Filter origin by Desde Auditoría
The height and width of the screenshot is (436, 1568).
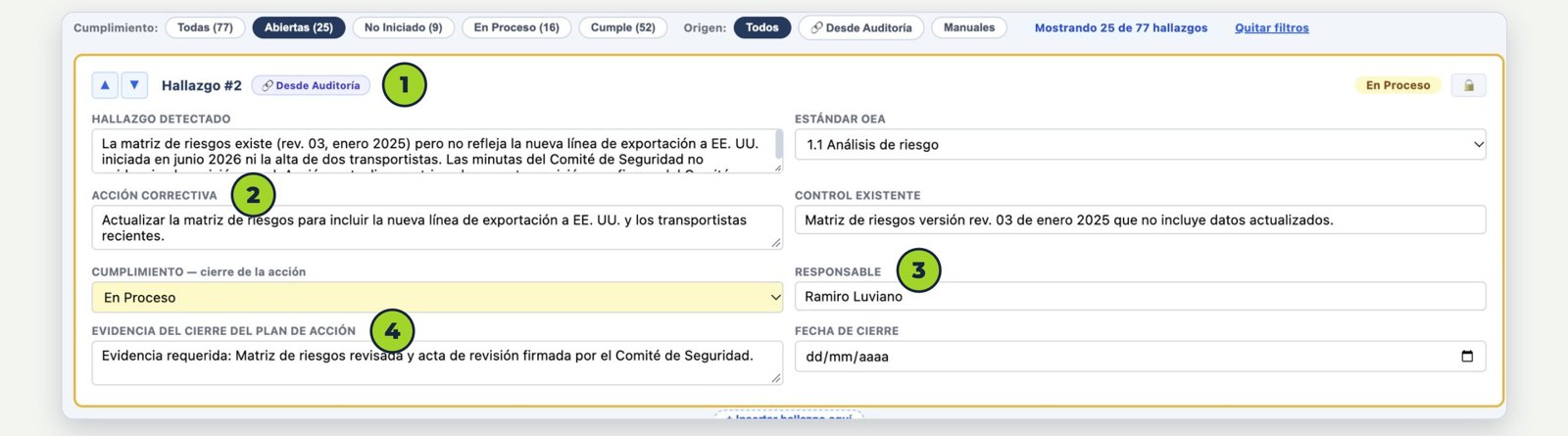point(861,27)
